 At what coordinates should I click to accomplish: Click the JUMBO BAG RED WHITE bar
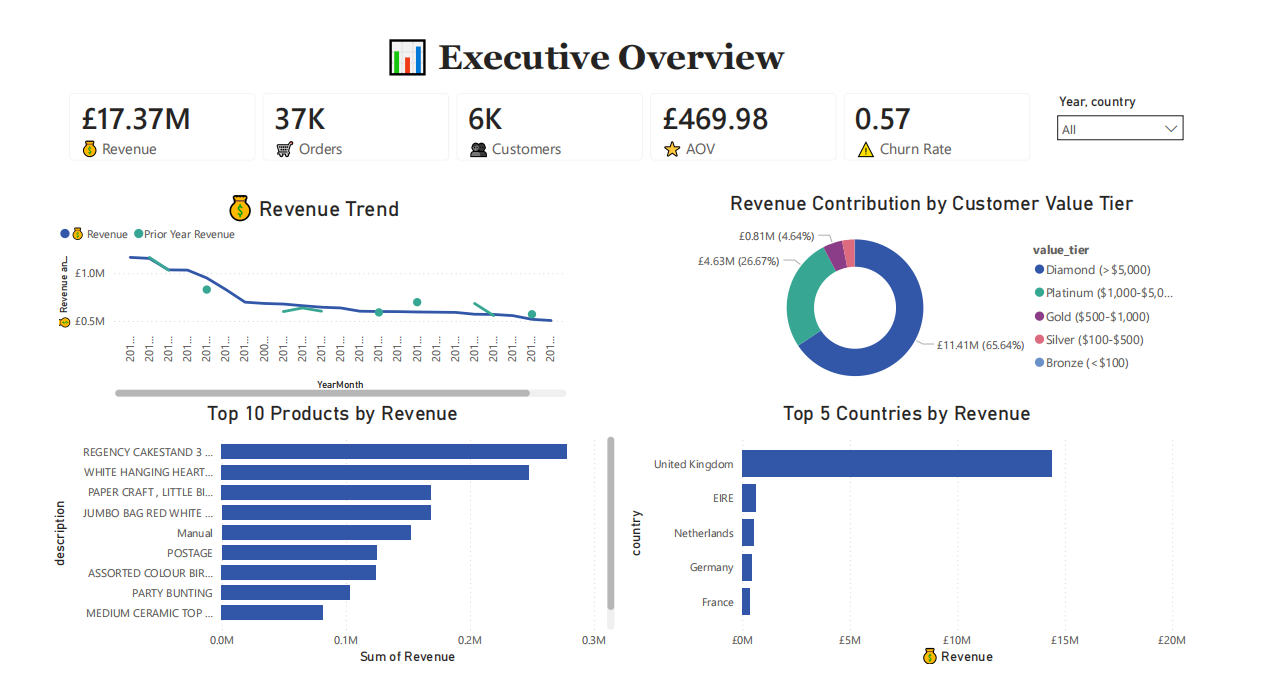click(326, 512)
